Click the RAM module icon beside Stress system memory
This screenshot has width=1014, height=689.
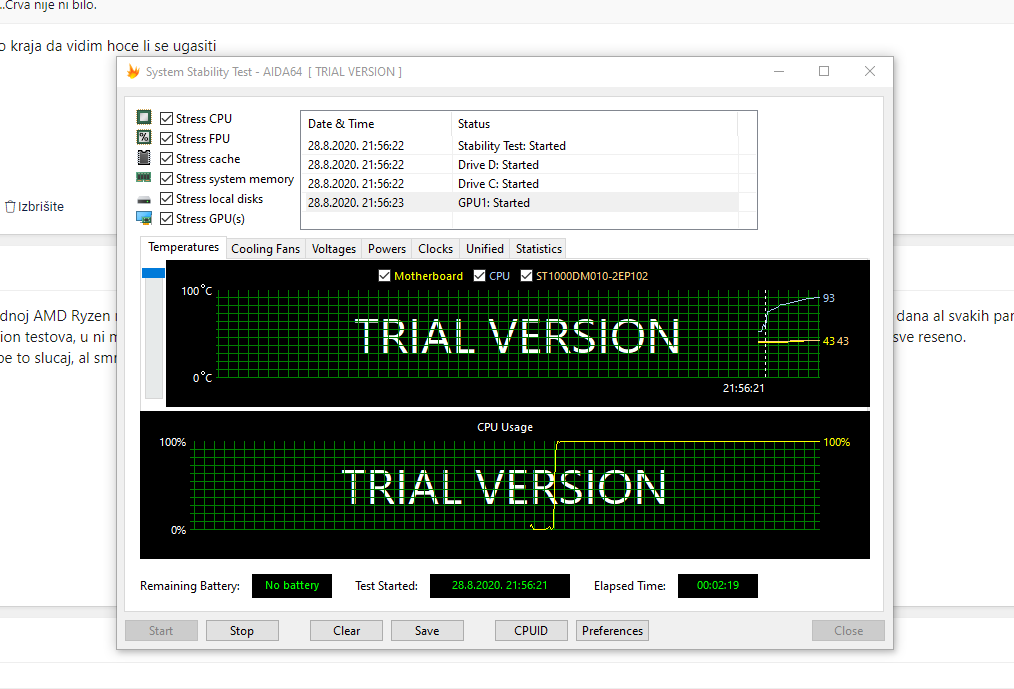(144, 178)
